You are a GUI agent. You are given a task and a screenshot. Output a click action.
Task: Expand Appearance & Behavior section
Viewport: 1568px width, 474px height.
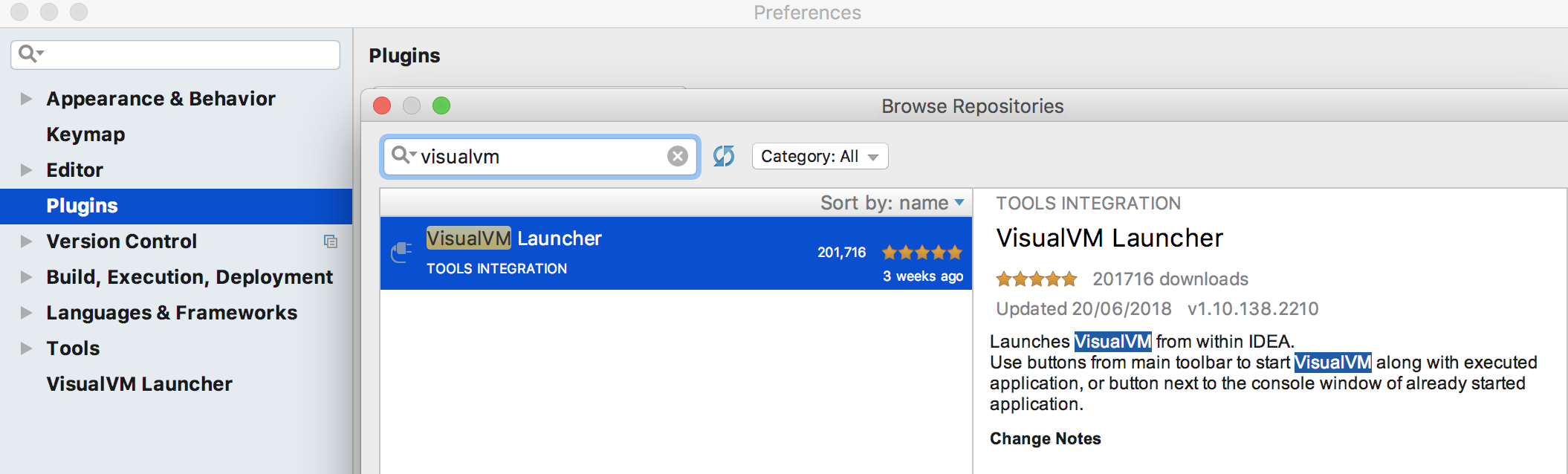click(26, 99)
